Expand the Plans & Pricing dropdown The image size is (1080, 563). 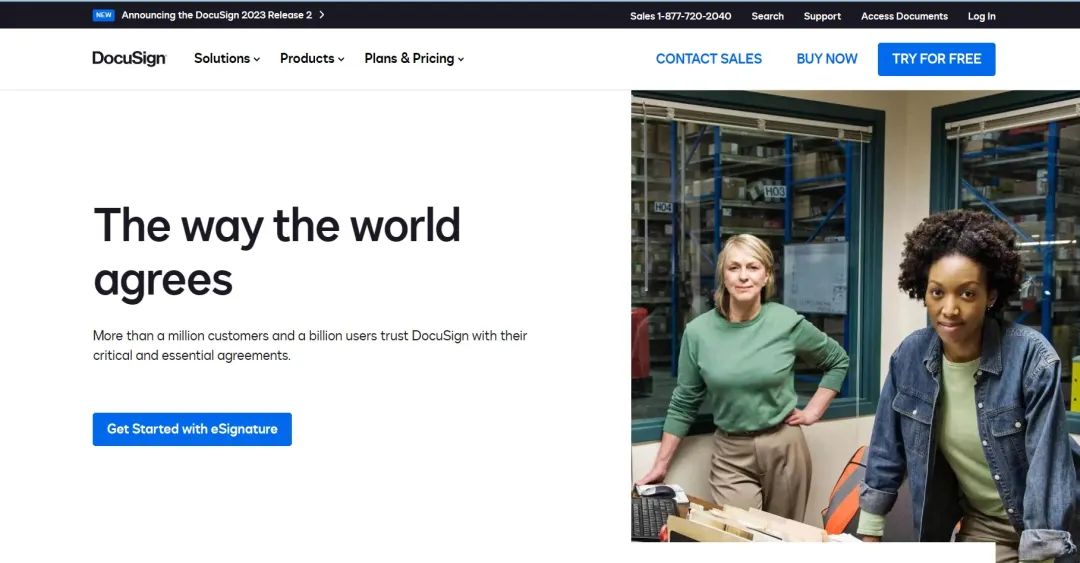pos(414,59)
